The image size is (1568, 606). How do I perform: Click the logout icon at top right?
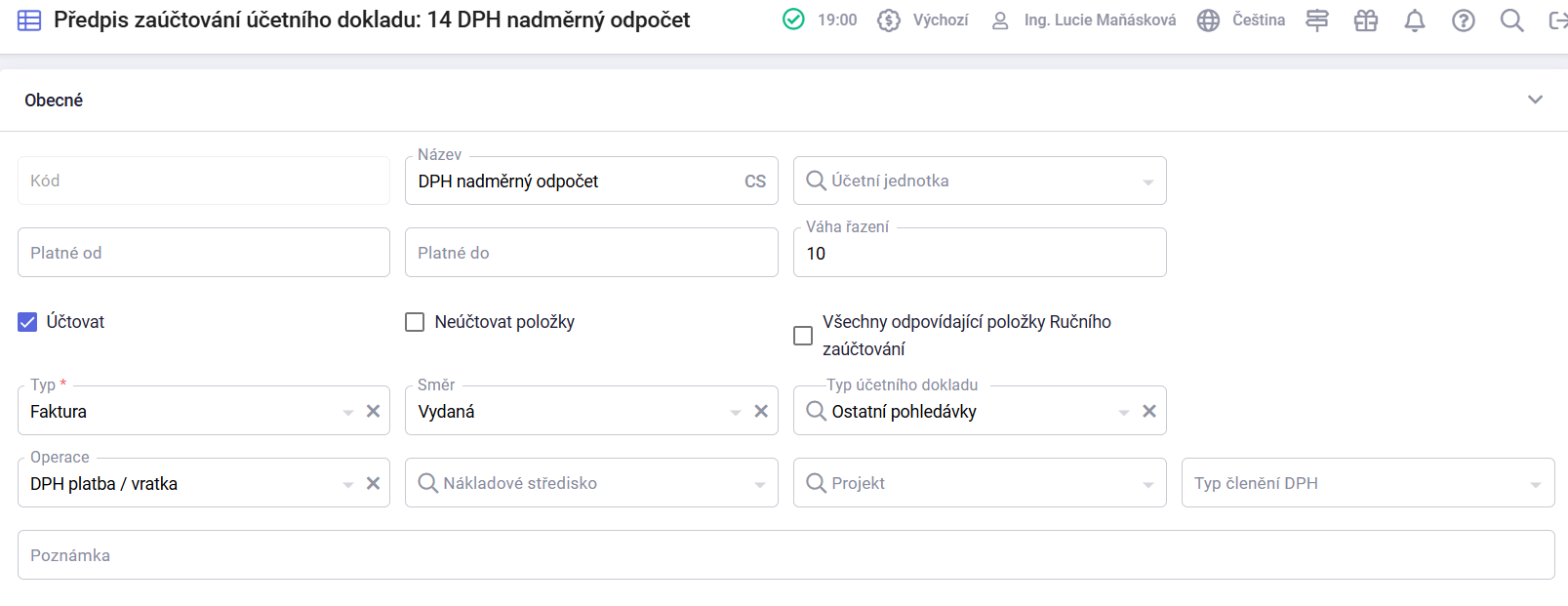pyautogui.click(x=1557, y=20)
